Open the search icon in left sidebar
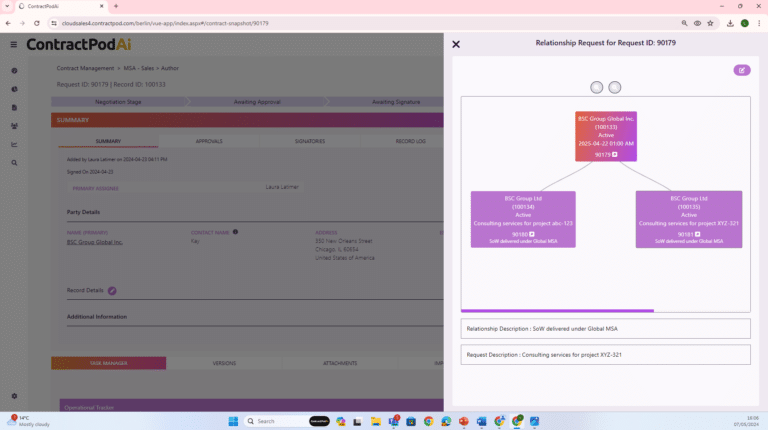 coord(14,163)
